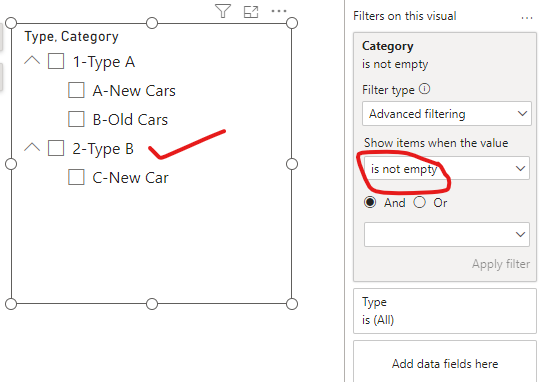Viewport: 544px width, 382px height.
Task: Select the A-New Cars item label
Action: (134, 91)
